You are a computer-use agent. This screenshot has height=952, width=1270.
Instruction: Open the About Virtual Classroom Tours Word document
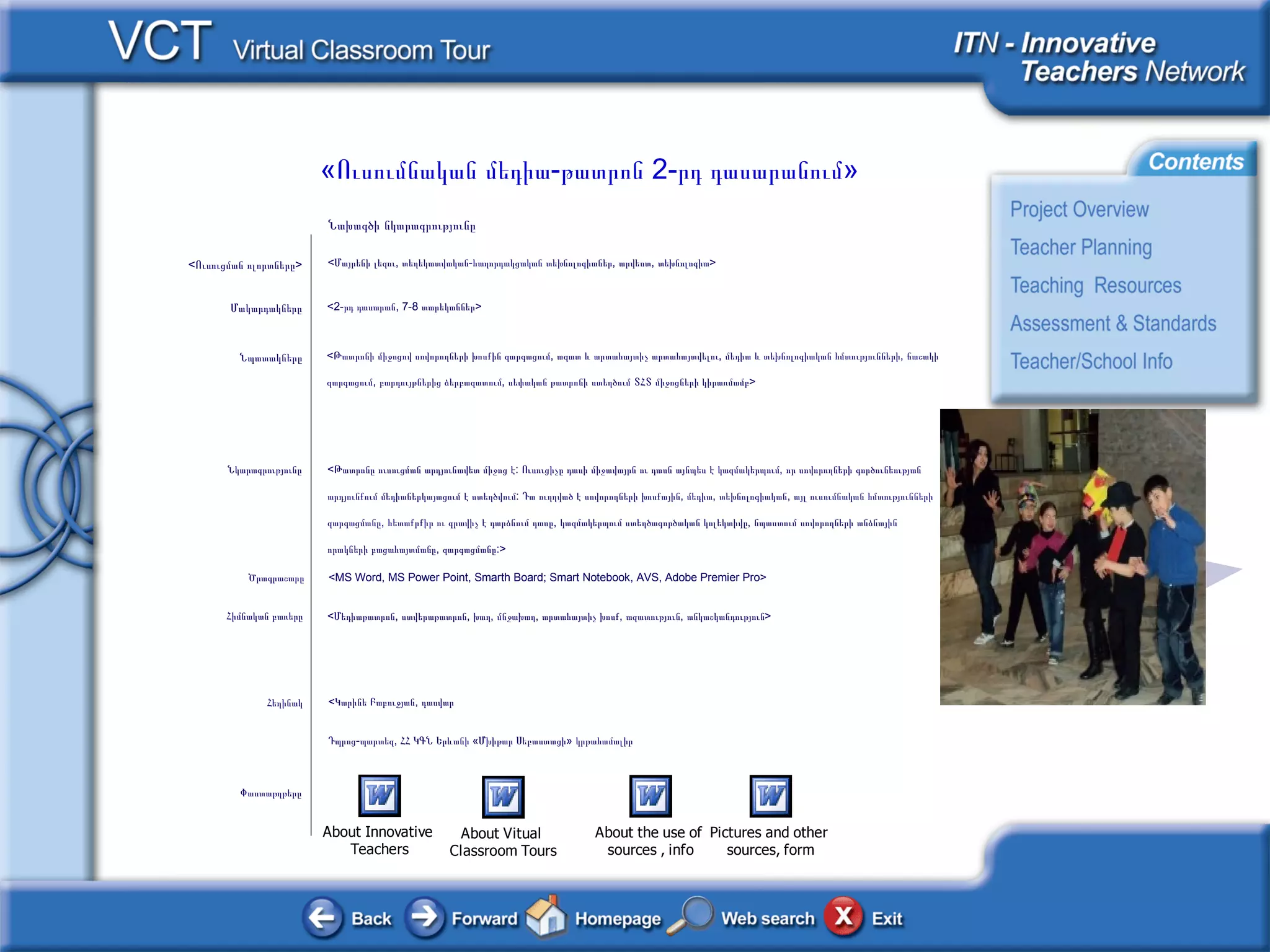503,797
